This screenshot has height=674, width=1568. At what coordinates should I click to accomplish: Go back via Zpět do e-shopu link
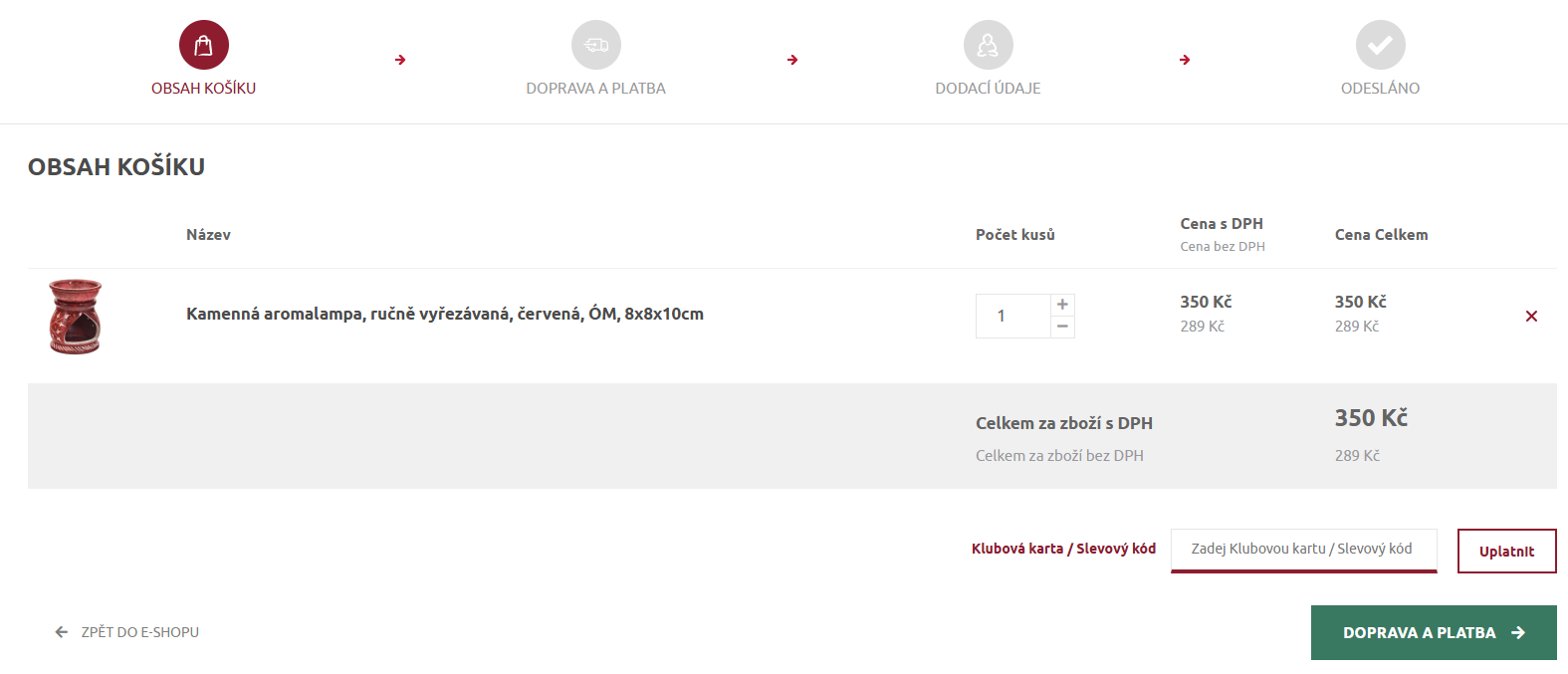point(139,632)
